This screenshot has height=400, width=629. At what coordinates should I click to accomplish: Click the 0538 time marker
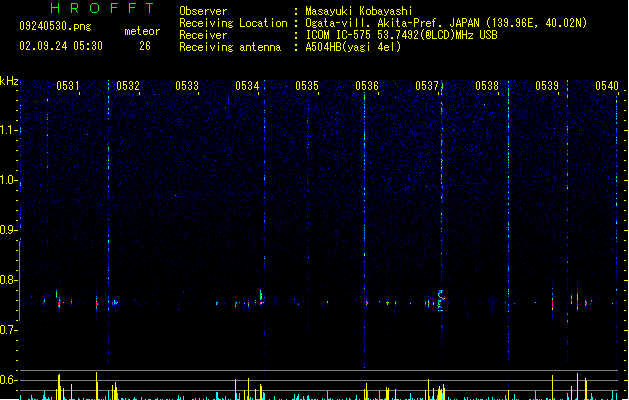[x=487, y=86]
